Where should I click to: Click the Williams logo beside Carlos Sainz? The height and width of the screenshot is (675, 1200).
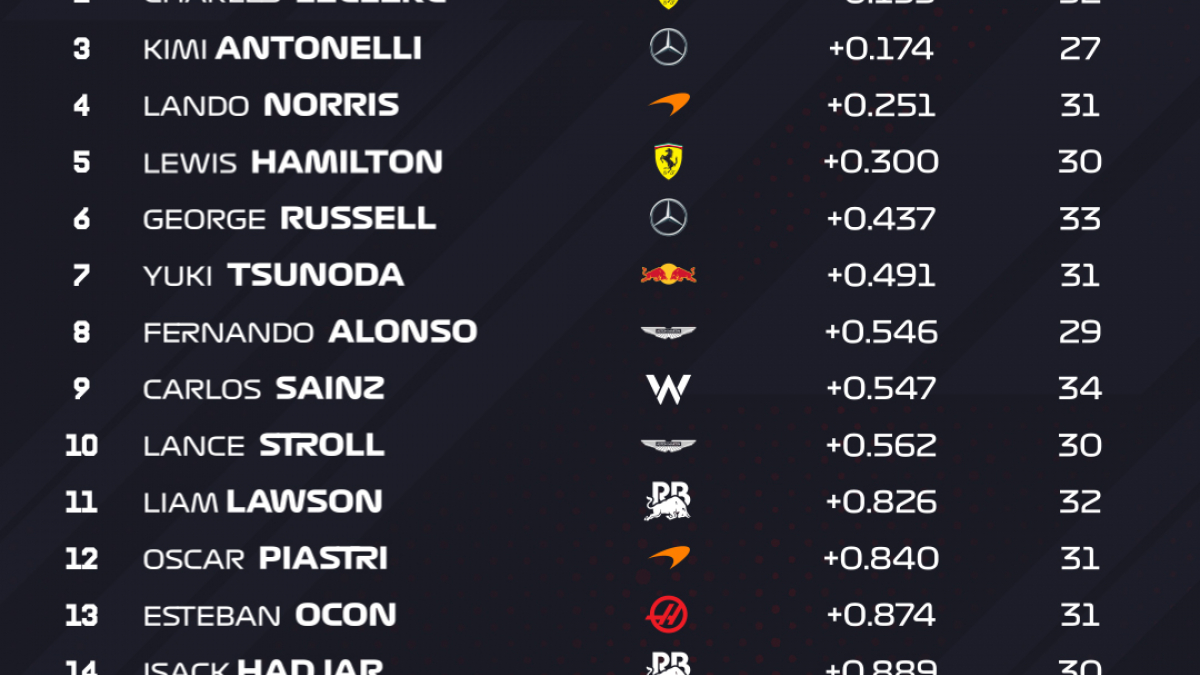click(x=668, y=388)
